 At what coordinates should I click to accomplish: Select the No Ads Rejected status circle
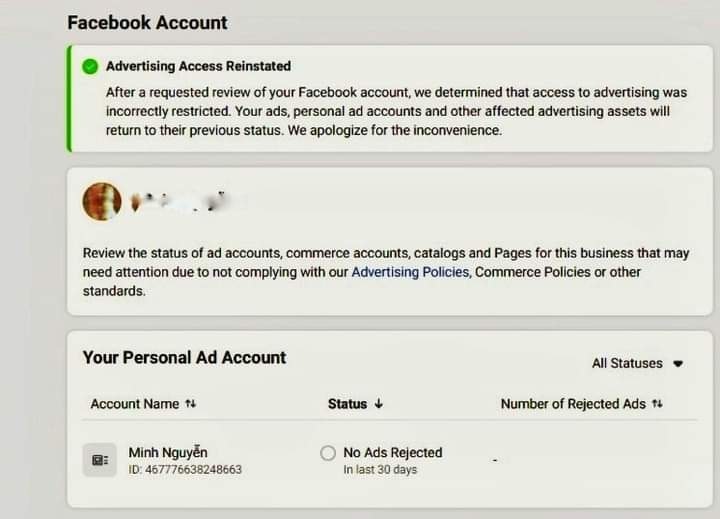328,453
